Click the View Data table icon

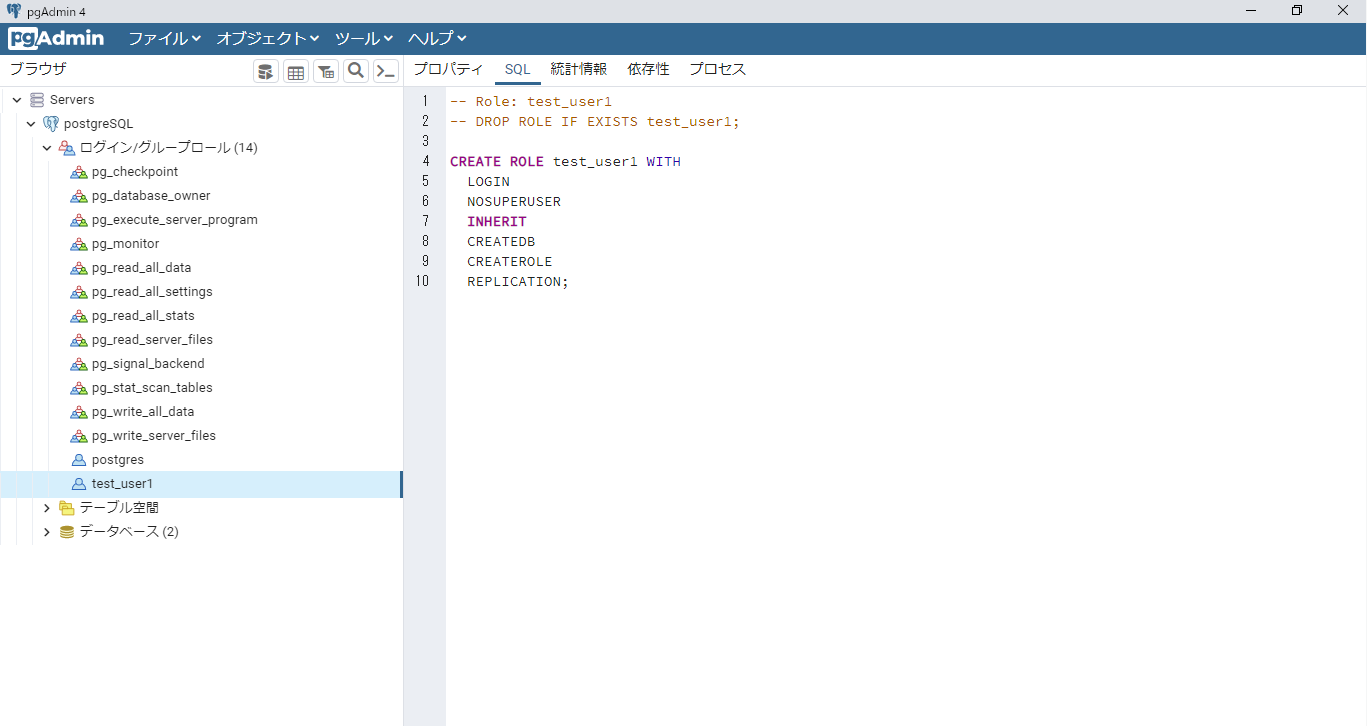click(x=296, y=71)
